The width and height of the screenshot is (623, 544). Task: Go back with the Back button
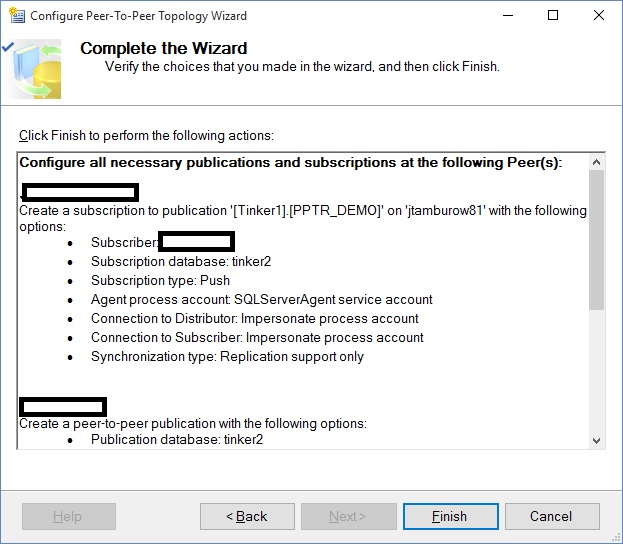246,516
